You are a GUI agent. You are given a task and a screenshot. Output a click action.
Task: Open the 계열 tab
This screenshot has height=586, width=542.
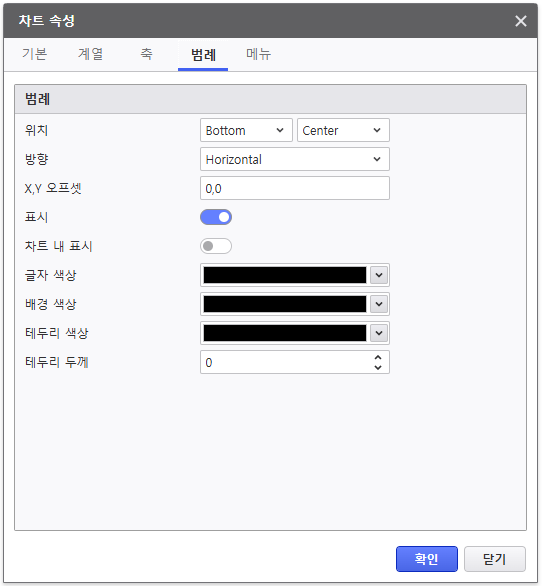pyautogui.click(x=90, y=54)
